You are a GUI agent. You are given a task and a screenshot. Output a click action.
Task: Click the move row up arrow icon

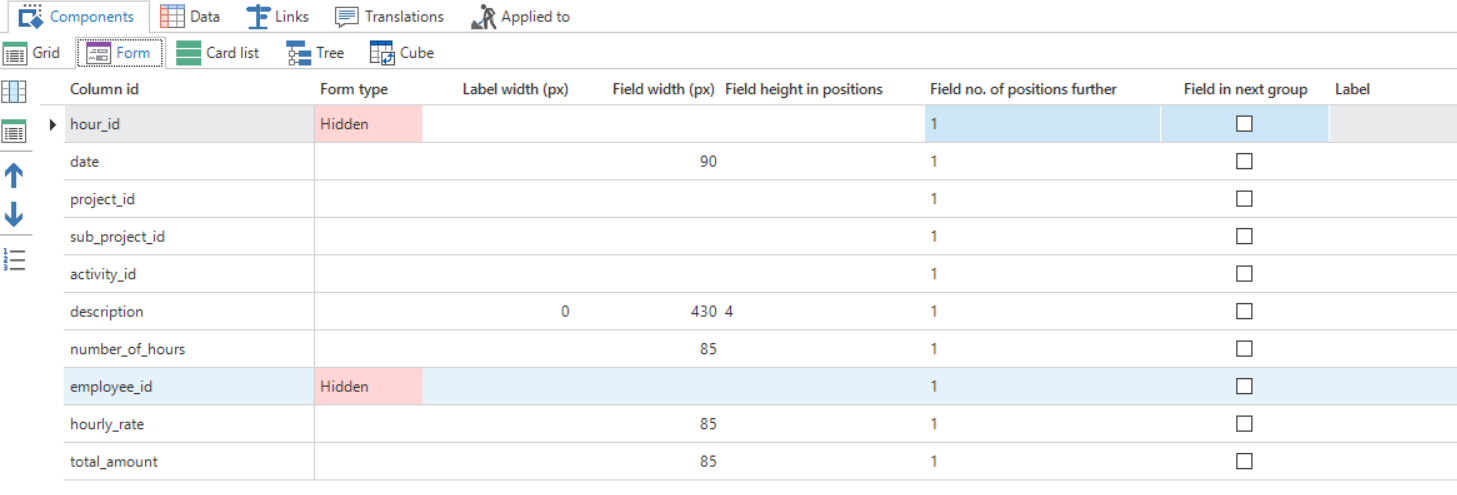tap(14, 176)
